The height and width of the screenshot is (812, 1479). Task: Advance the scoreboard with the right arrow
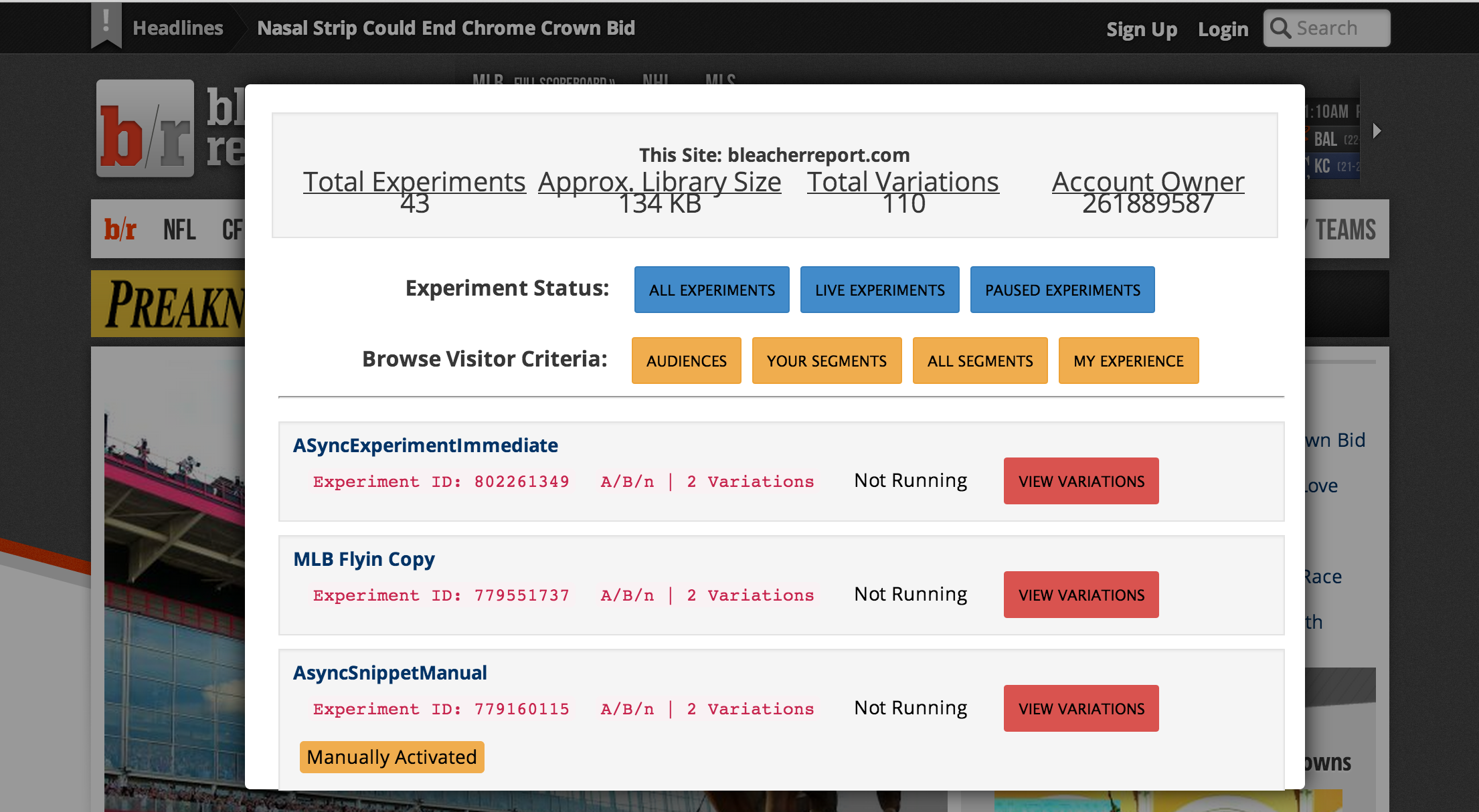1377,130
